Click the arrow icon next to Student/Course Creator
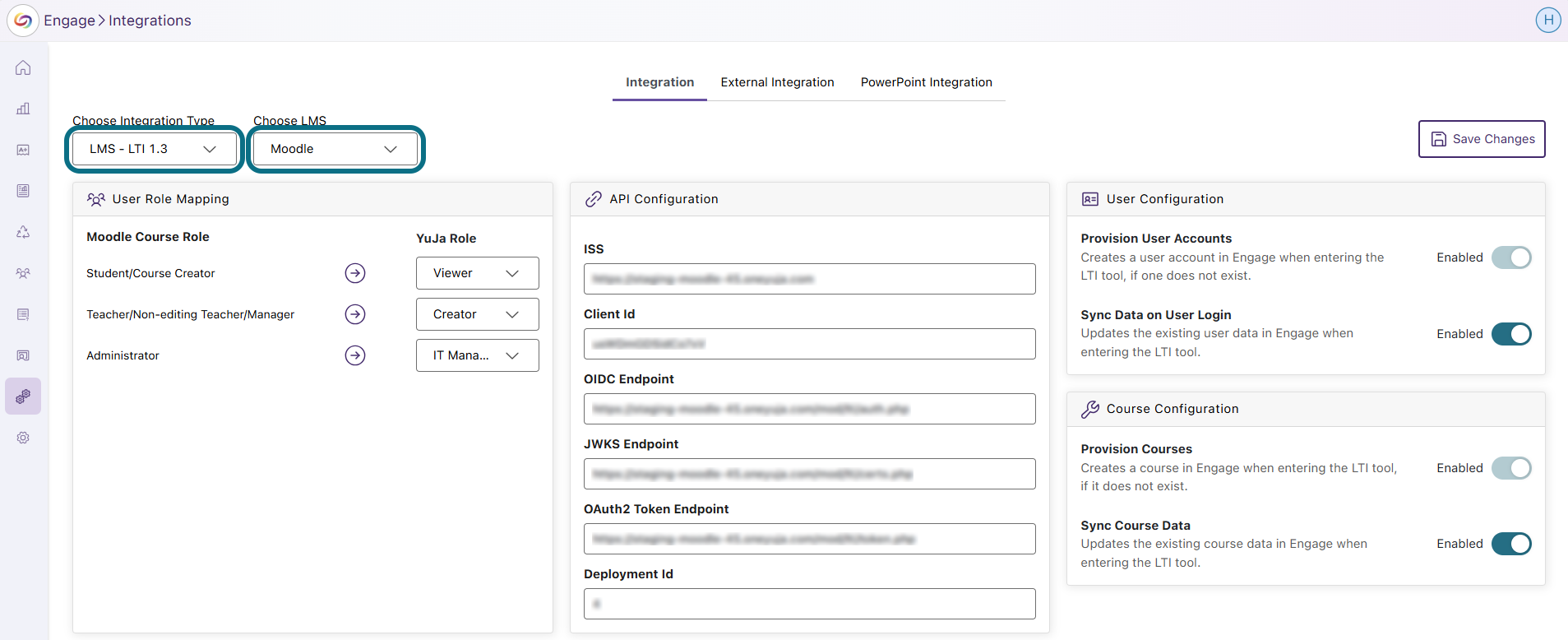1568x640 pixels. [x=355, y=273]
